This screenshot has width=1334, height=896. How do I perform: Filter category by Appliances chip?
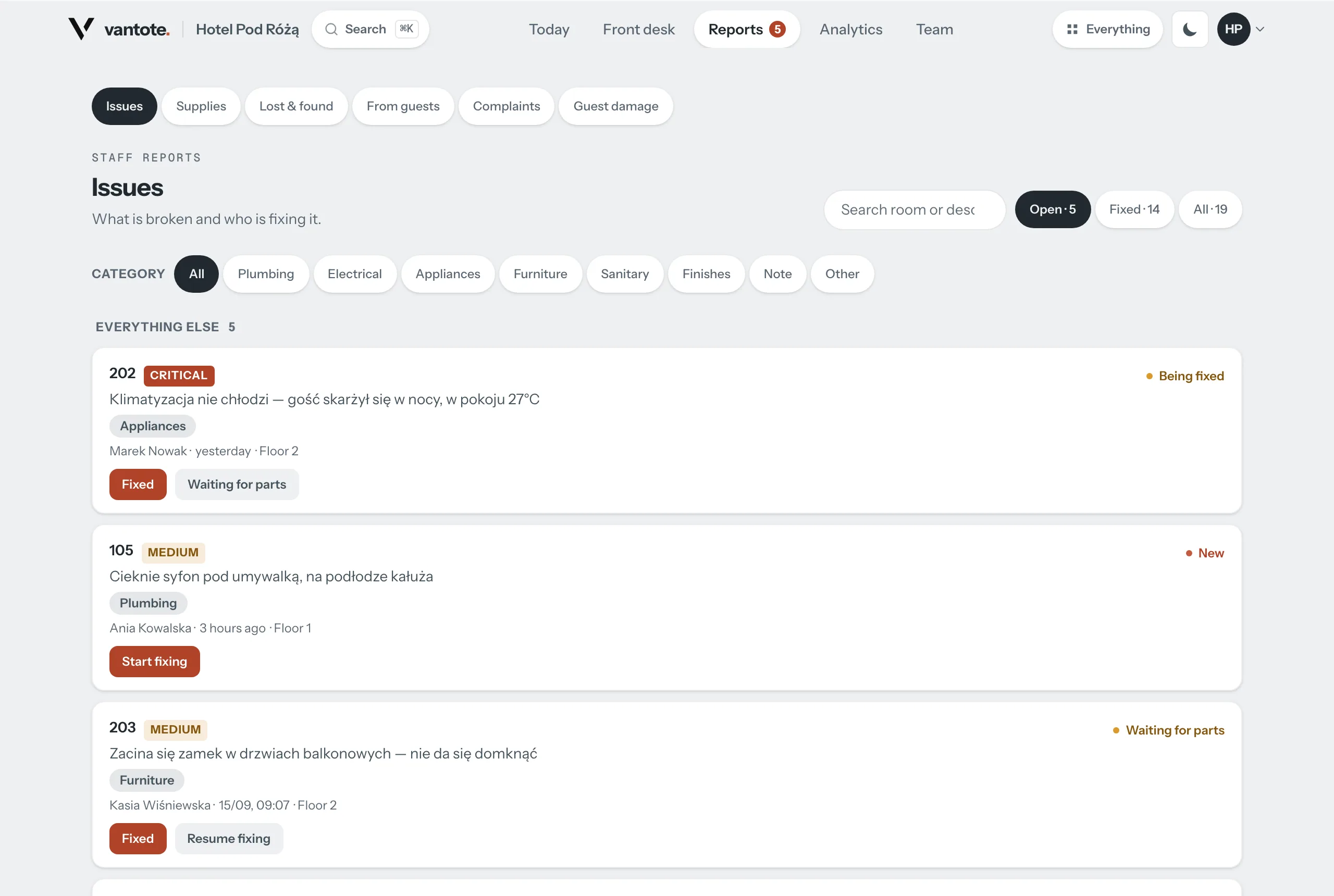click(448, 275)
